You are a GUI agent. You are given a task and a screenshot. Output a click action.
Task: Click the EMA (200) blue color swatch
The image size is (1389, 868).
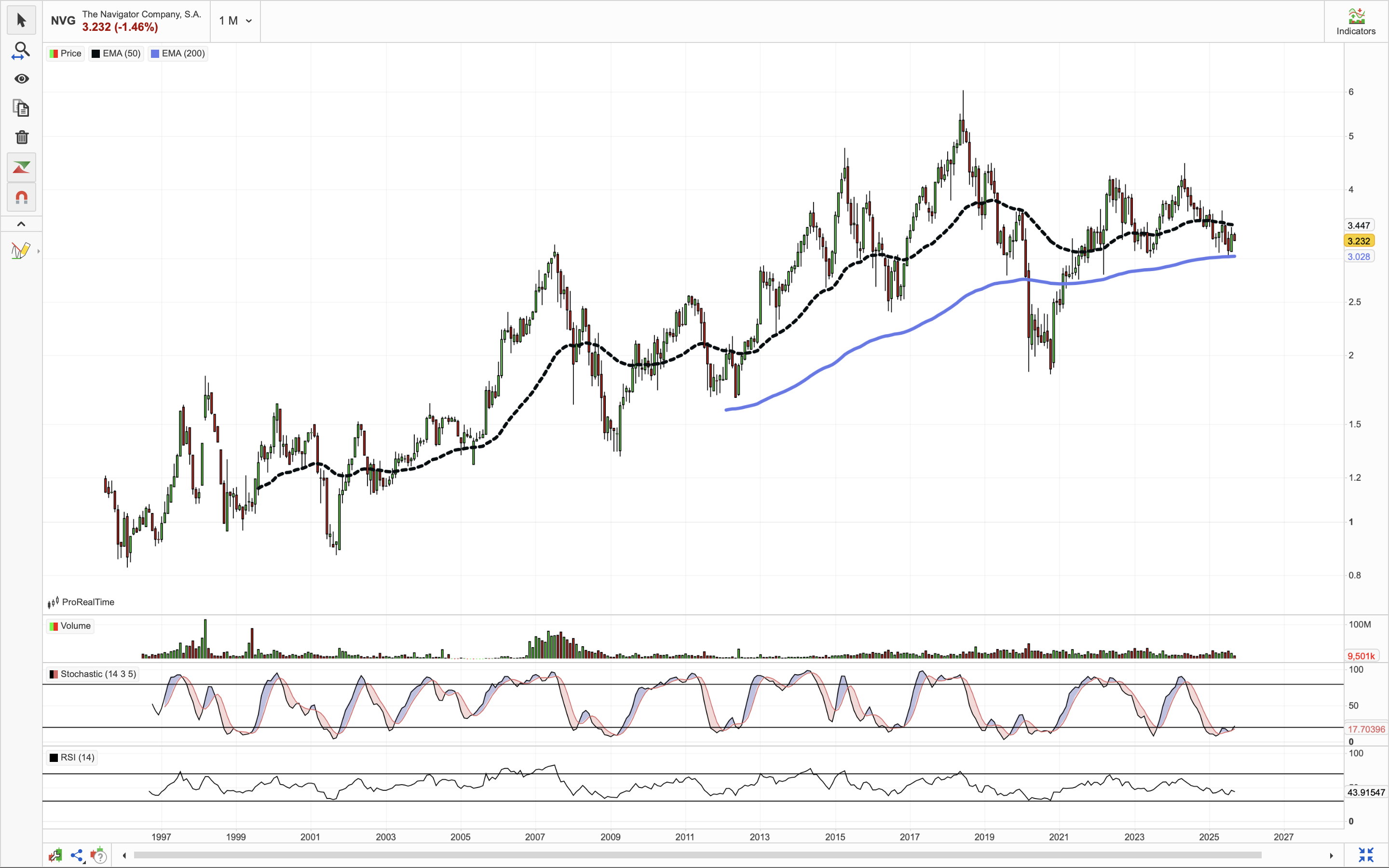pyautogui.click(x=155, y=54)
